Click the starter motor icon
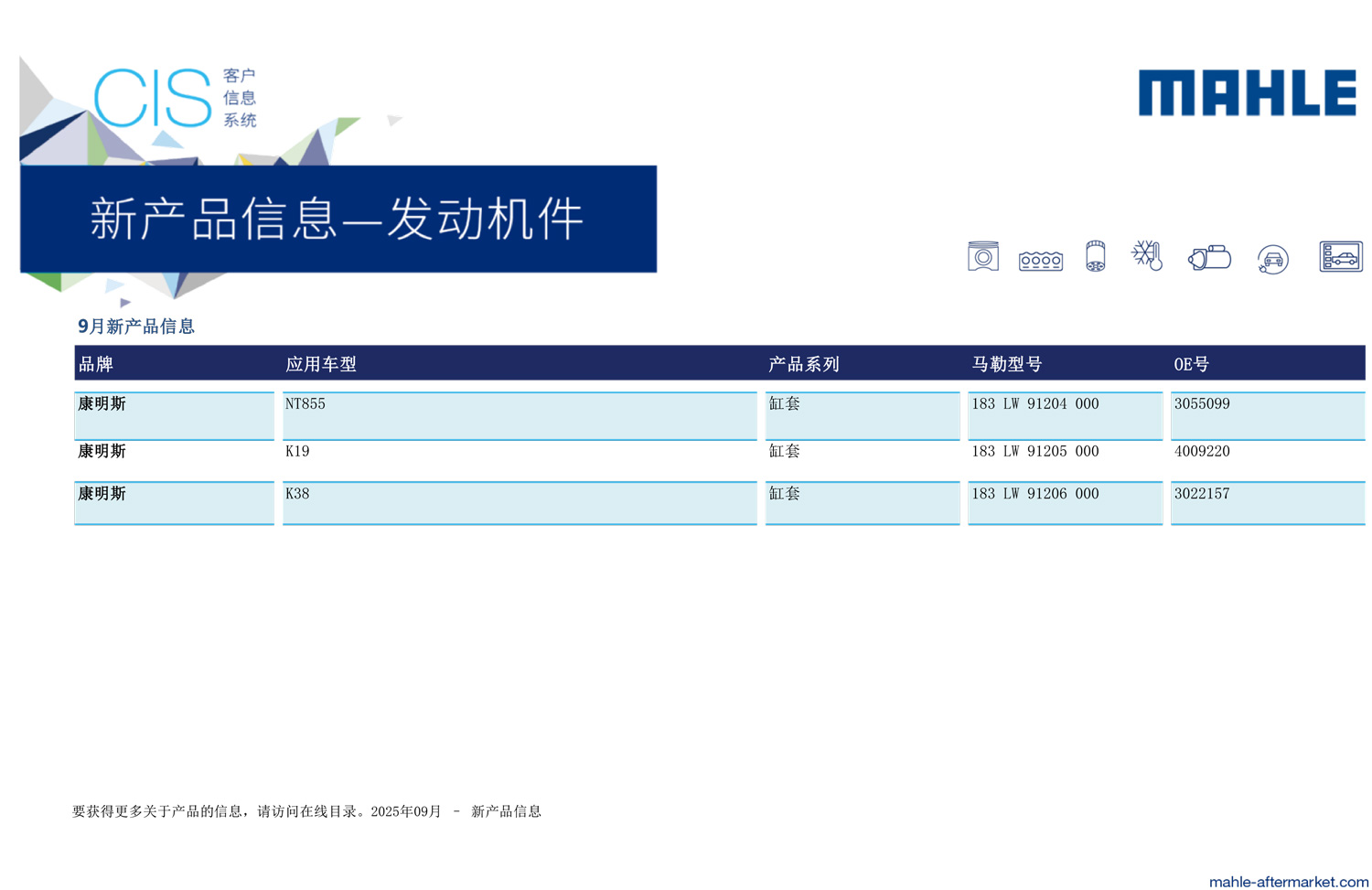 click(x=1209, y=258)
